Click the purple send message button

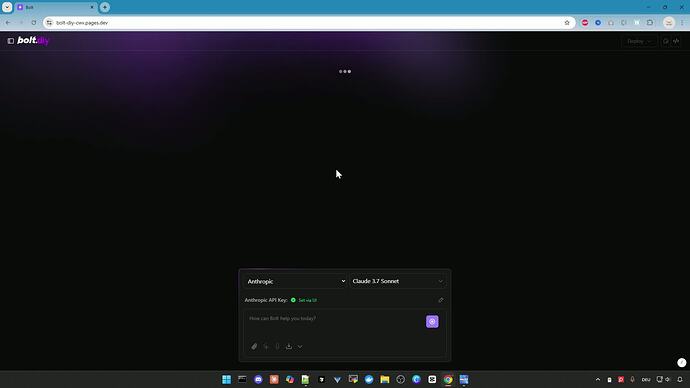tap(432, 322)
